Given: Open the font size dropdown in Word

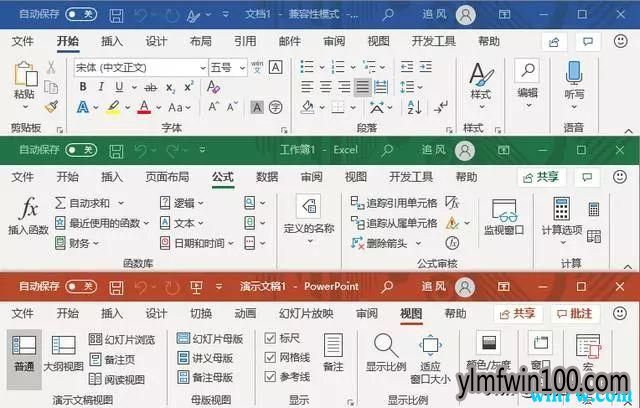Looking at the screenshot, I should [x=242, y=68].
